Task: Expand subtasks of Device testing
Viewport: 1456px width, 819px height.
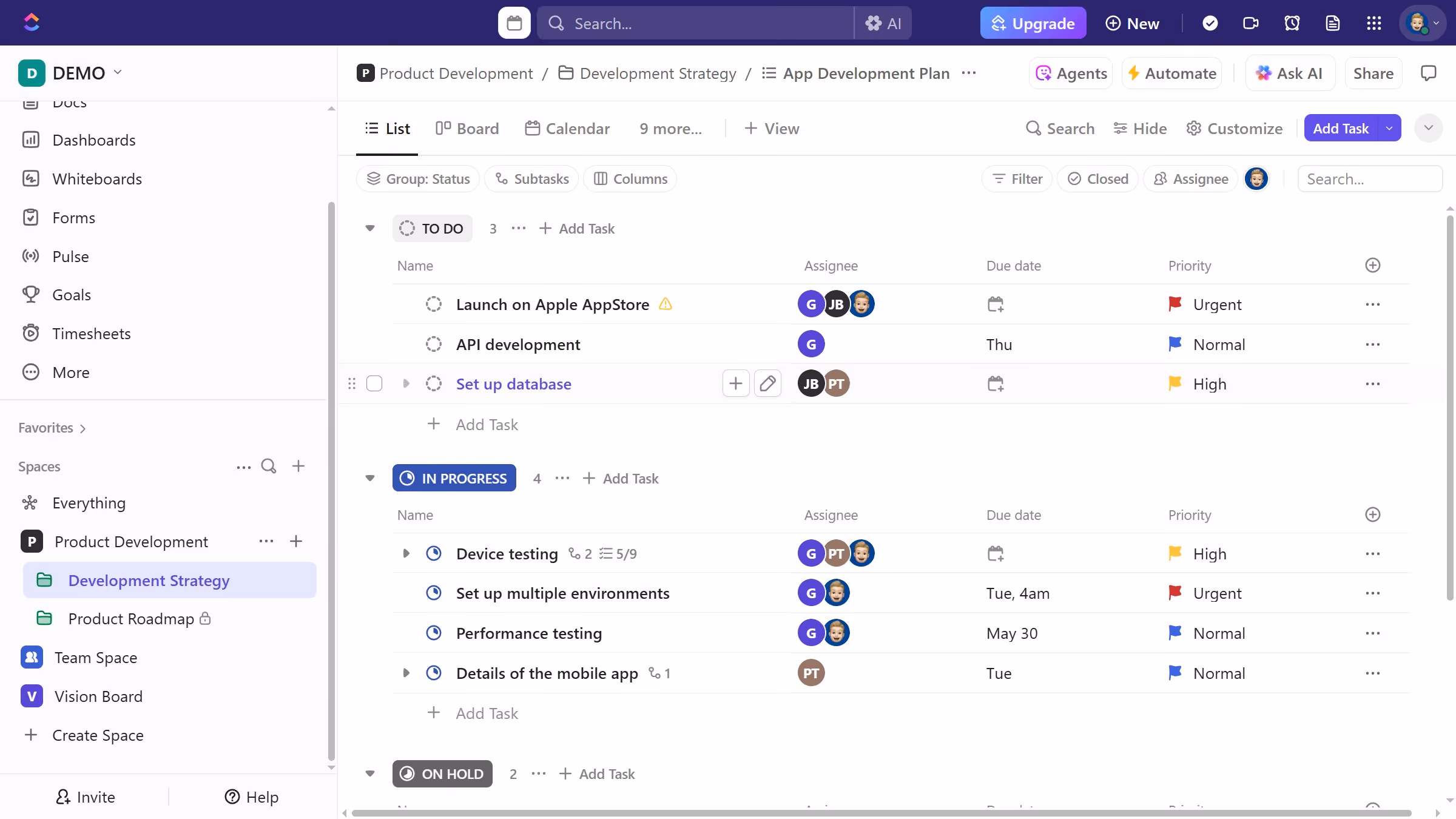Action: (406, 553)
